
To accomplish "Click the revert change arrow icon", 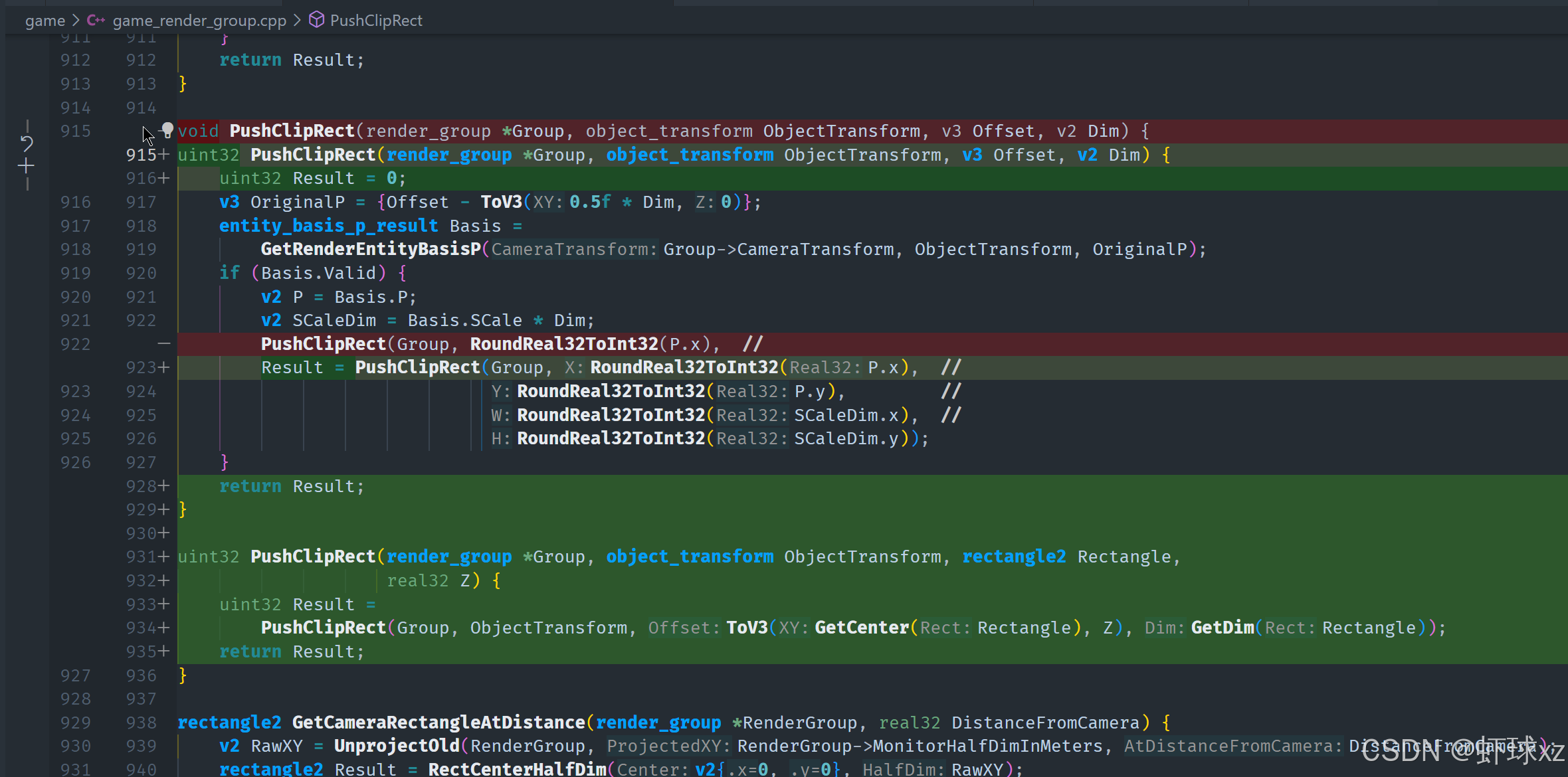I will 27,143.
